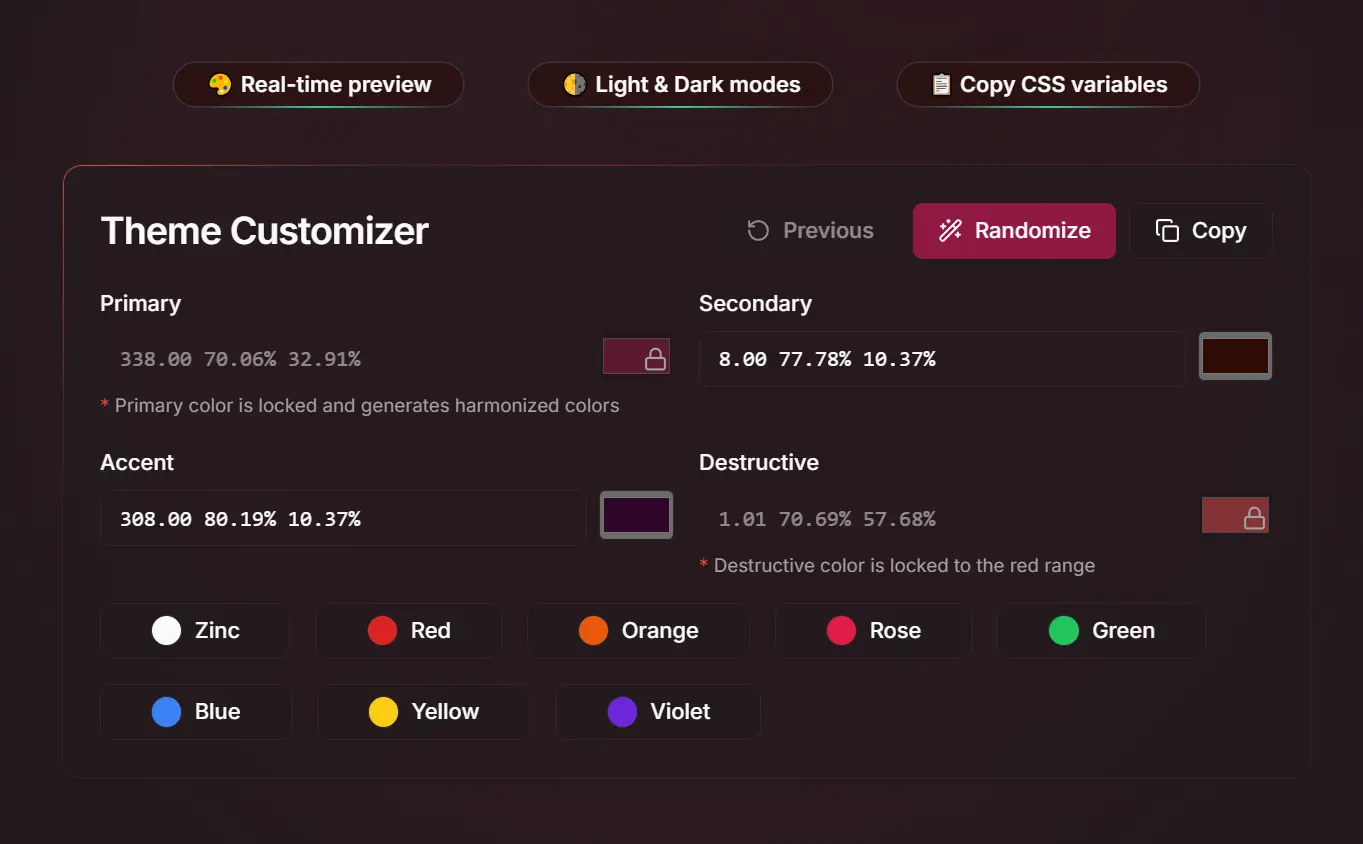The height and width of the screenshot is (844, 1363).
Task: Open the Accent color swatch
Action: coord(636,515)
